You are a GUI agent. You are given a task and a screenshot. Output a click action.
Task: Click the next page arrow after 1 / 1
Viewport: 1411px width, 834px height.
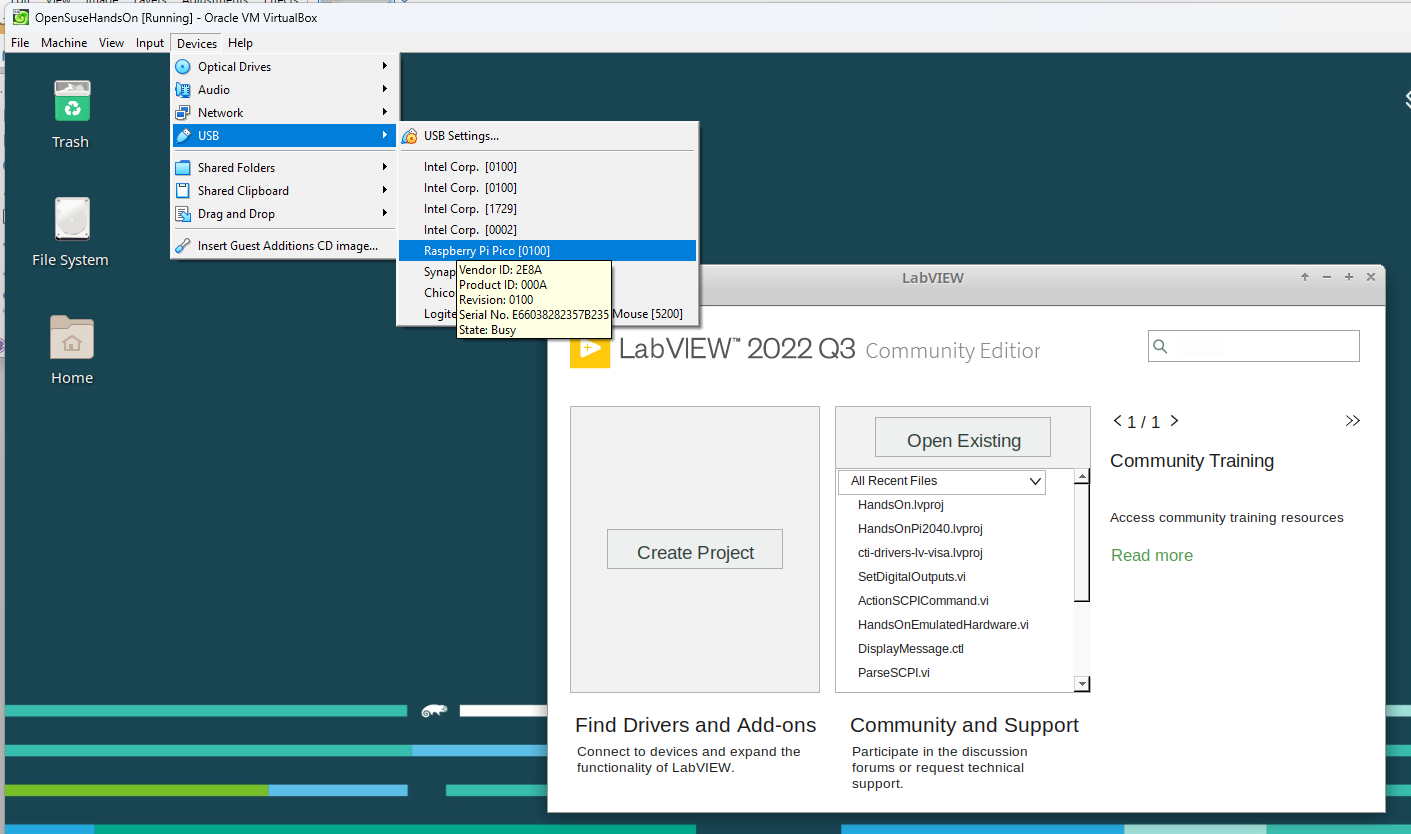click(1175, 421)
